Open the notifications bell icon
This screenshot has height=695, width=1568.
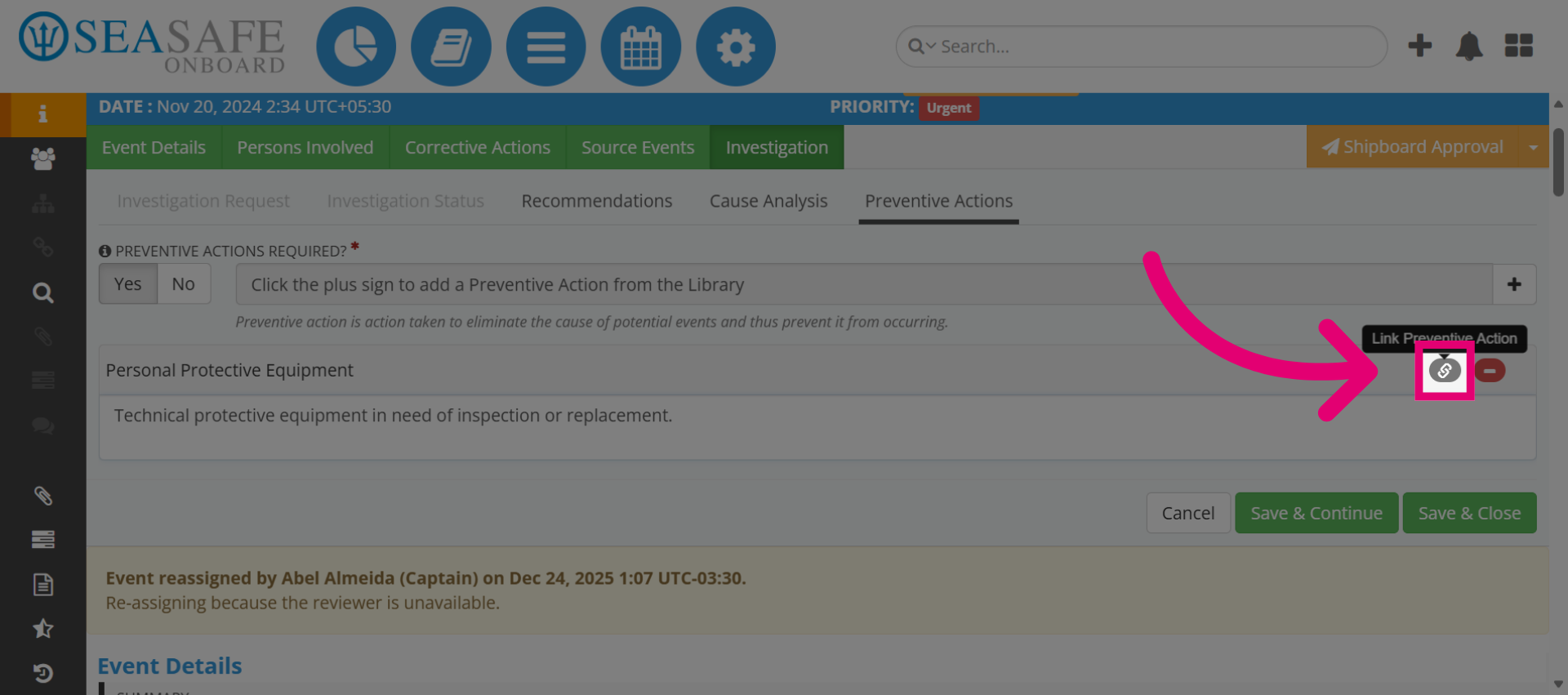[x=1468, y=46]
